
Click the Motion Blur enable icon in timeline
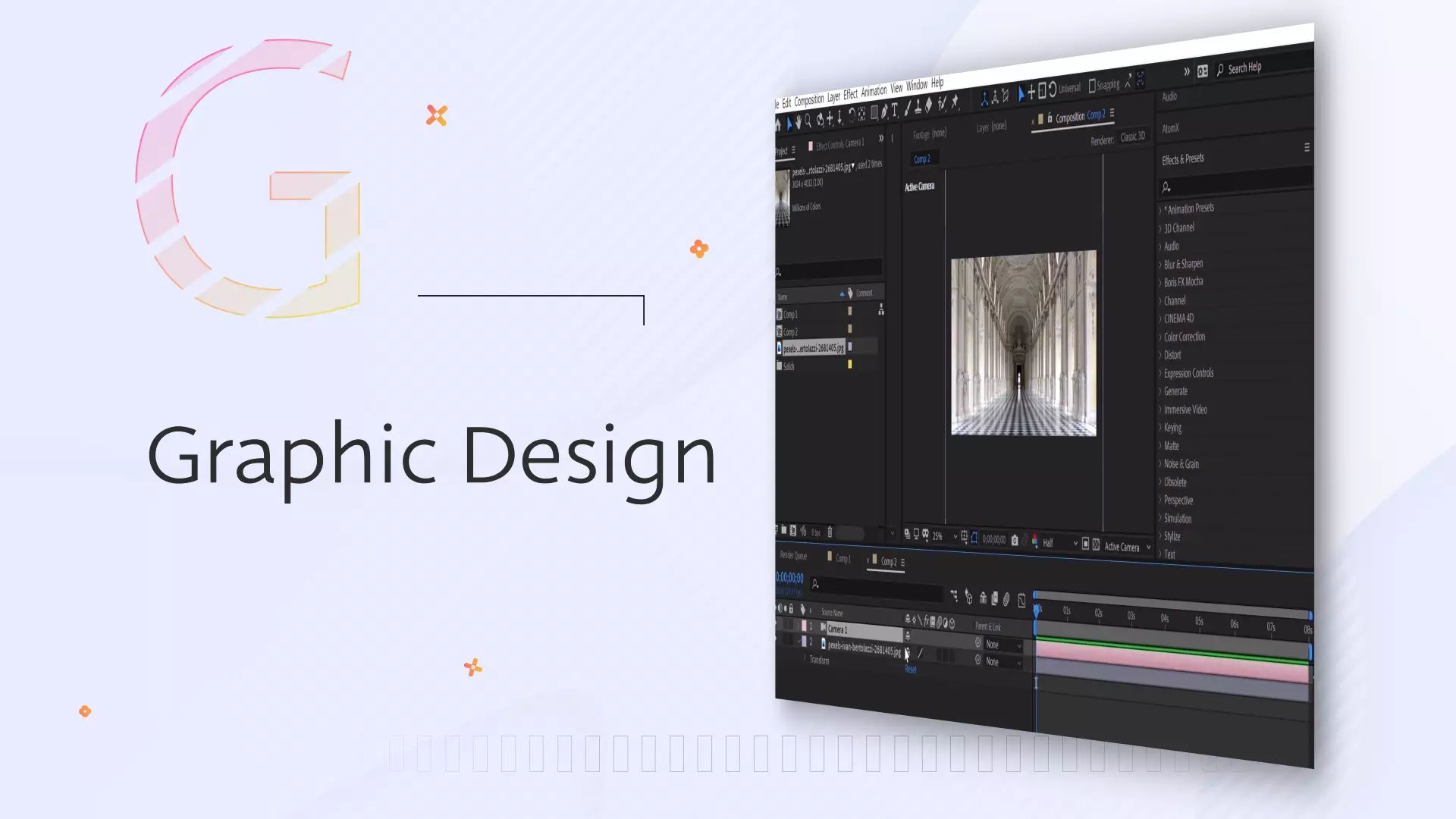(1006, 599)
